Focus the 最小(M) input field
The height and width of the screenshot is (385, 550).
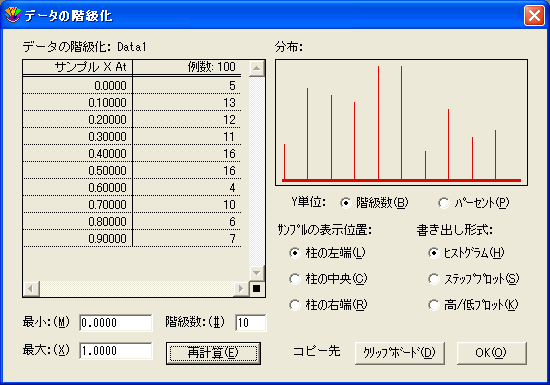(x=116, y=323)
